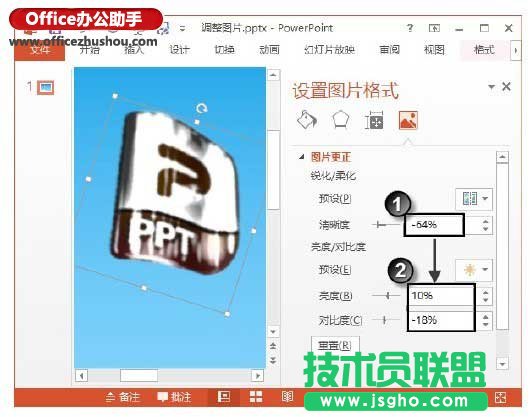Viewport: 531px width, 417px height.
Task: Open the 开始 ribbon tab
Action: pos(90,50)
